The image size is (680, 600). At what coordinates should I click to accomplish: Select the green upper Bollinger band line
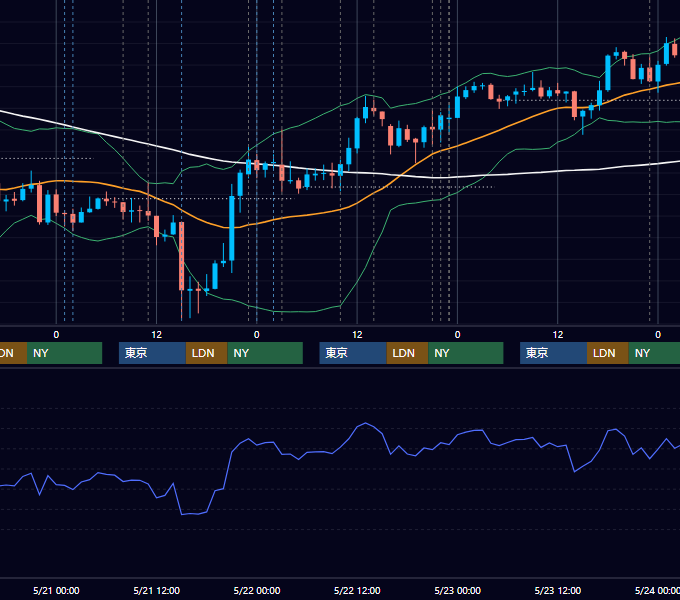(x=338, y=106)
